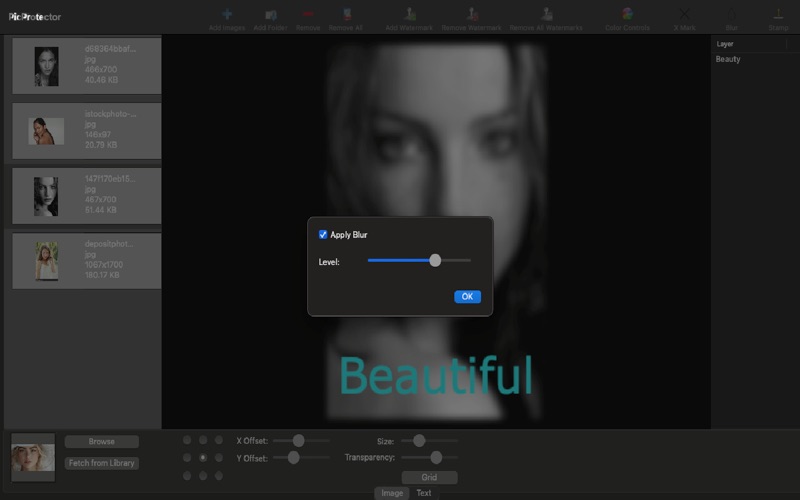800x500 pixels.
Task: Click the Add Watermark toolbar icon
Action: (x=409, y=15)
